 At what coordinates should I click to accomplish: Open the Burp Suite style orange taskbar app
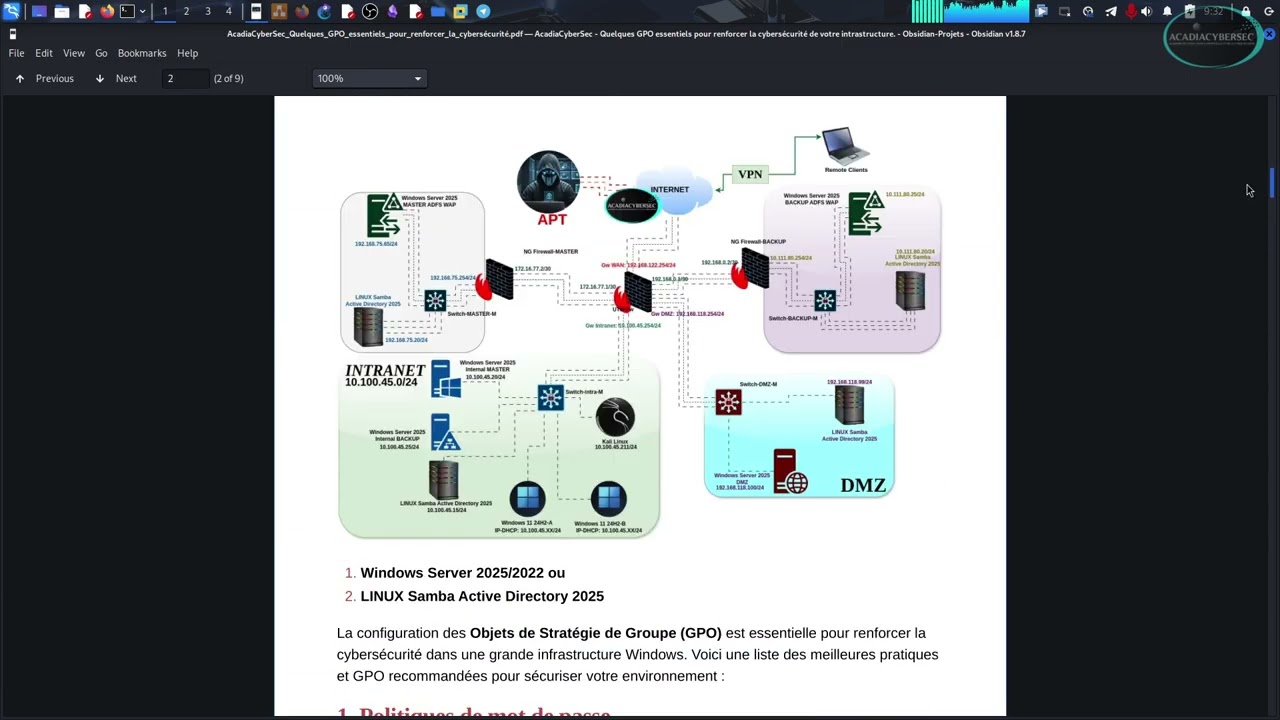pos(278,11)
